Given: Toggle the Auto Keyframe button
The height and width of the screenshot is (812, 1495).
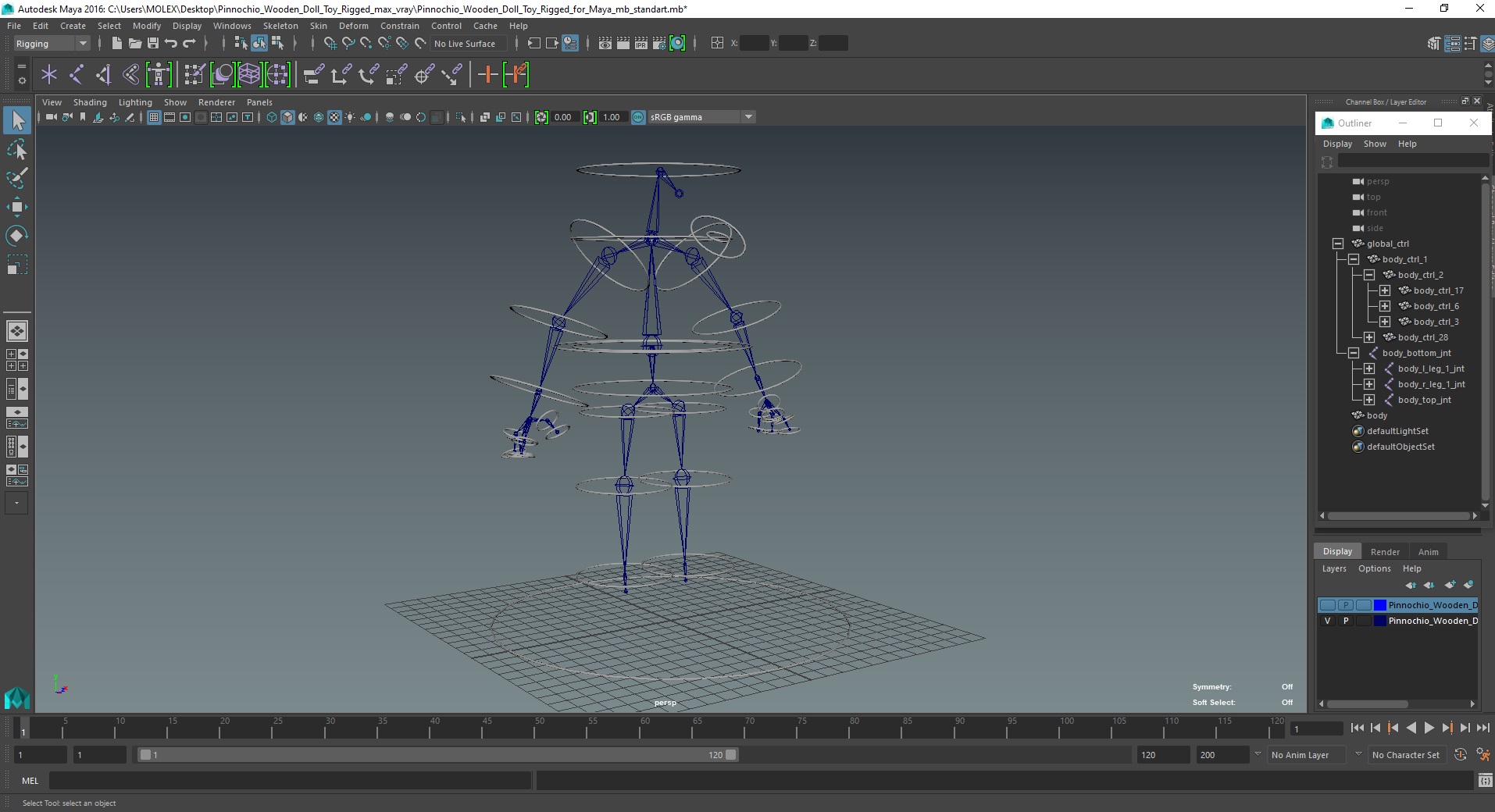Looking at the screenshot, I should pos(1460,755).
